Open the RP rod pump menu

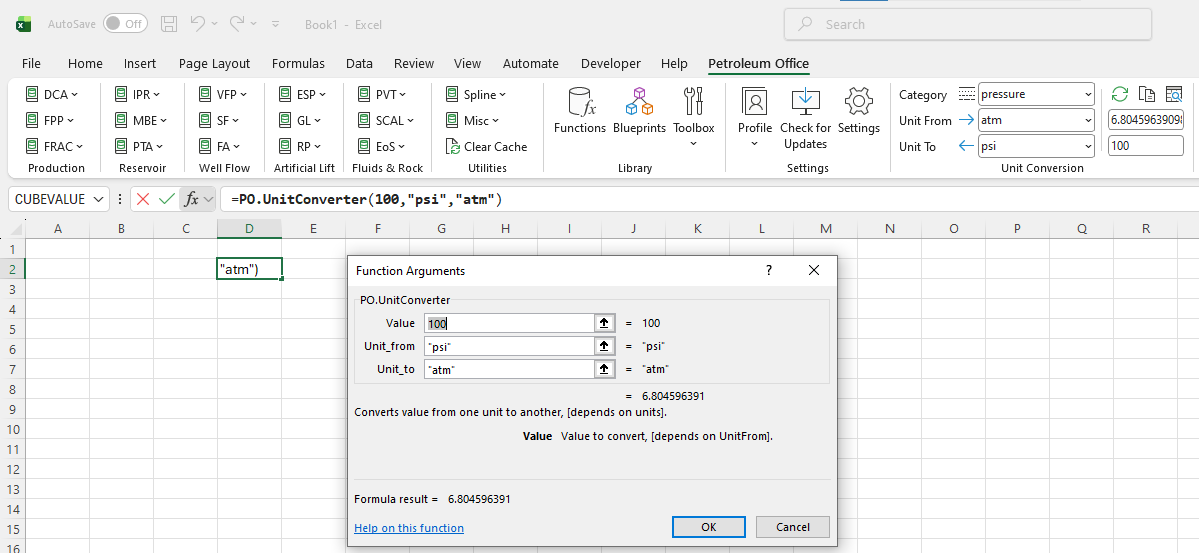(x=299, y=146)
